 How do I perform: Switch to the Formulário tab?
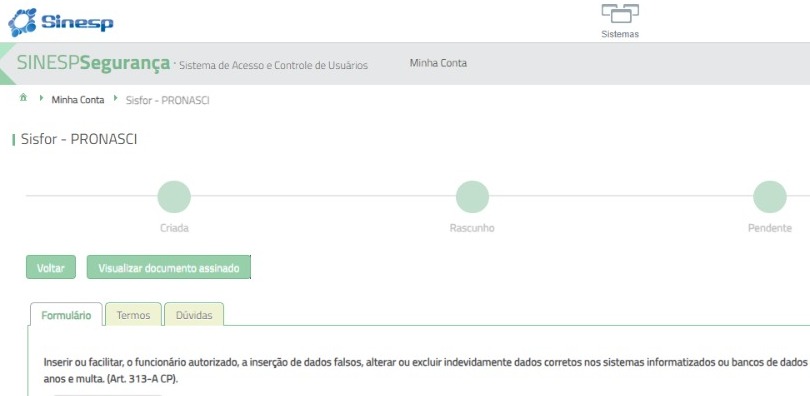coord(66,315)
